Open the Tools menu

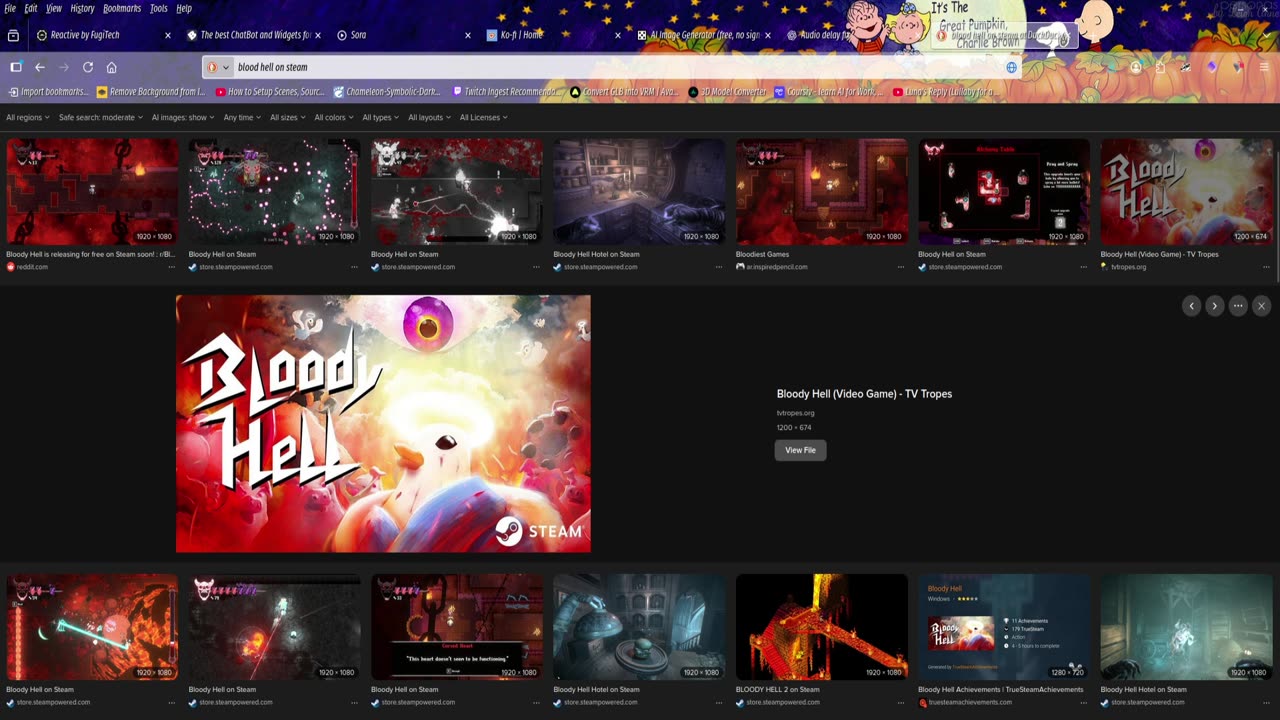coord(159,8)
